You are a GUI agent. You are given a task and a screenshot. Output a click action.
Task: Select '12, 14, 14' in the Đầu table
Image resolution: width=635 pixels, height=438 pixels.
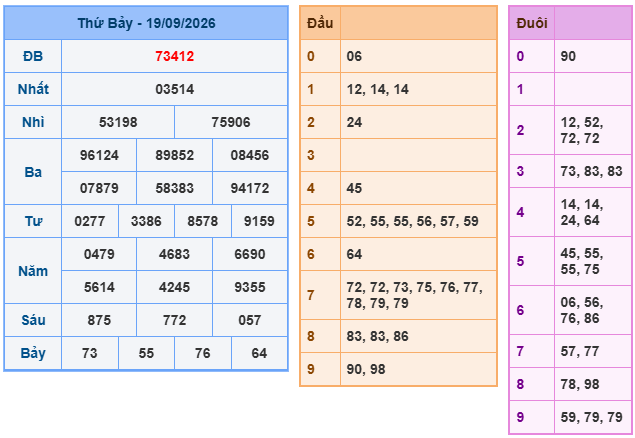click(377, 89)
